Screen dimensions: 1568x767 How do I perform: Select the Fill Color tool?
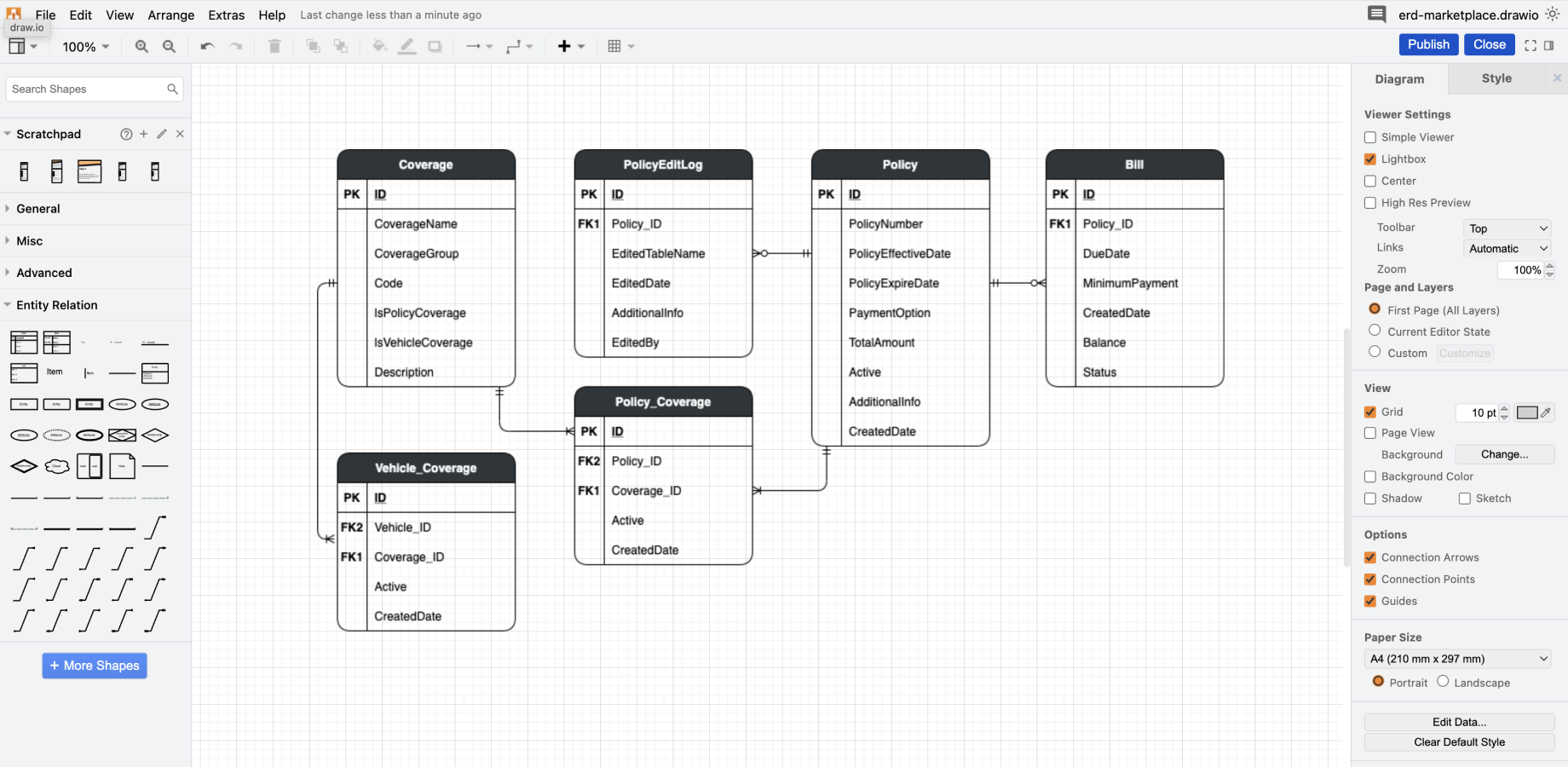click(379, 46)
